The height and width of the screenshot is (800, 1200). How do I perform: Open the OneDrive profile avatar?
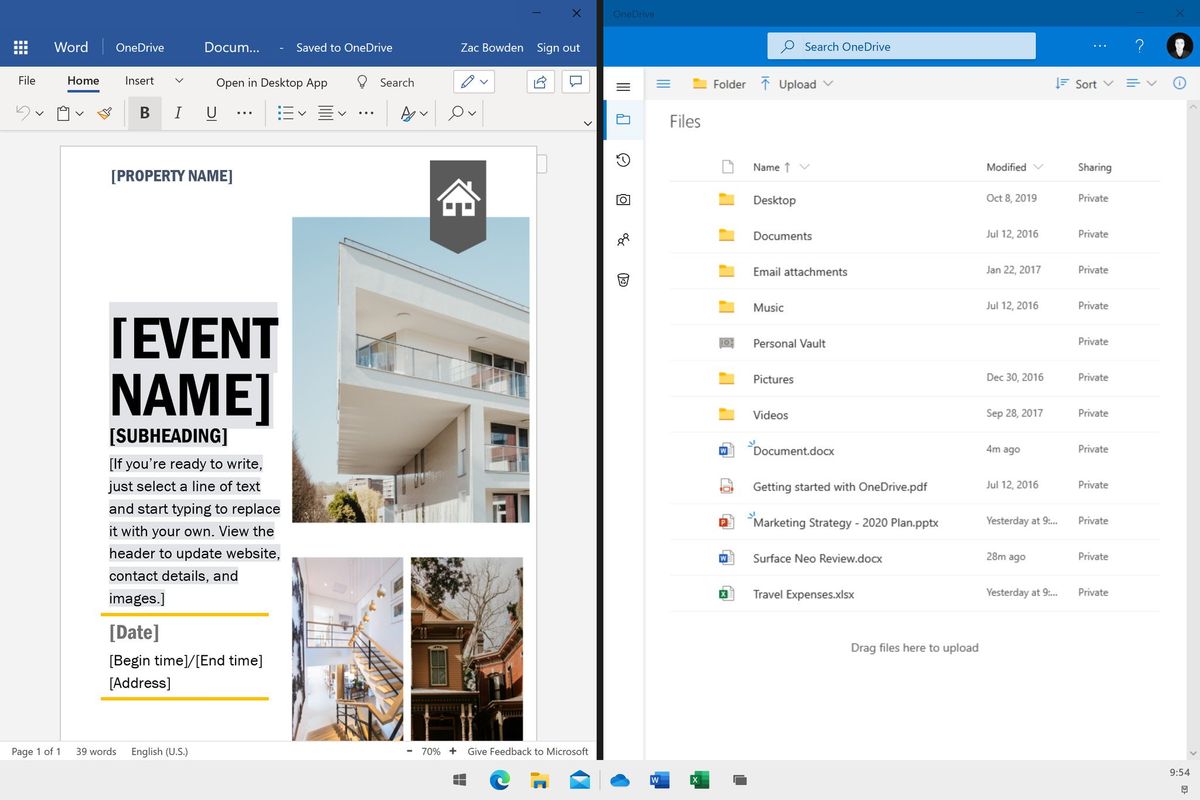1179,46
